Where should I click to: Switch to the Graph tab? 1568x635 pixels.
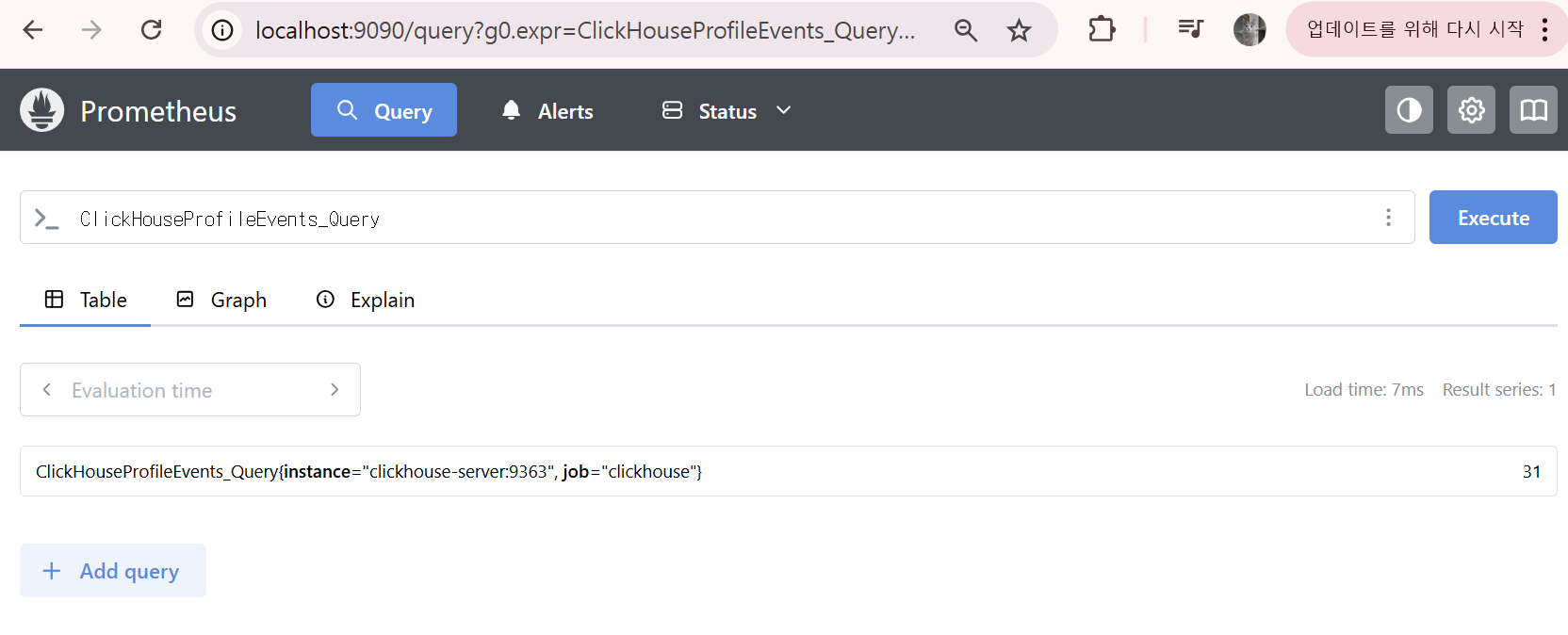coord(221,300)
